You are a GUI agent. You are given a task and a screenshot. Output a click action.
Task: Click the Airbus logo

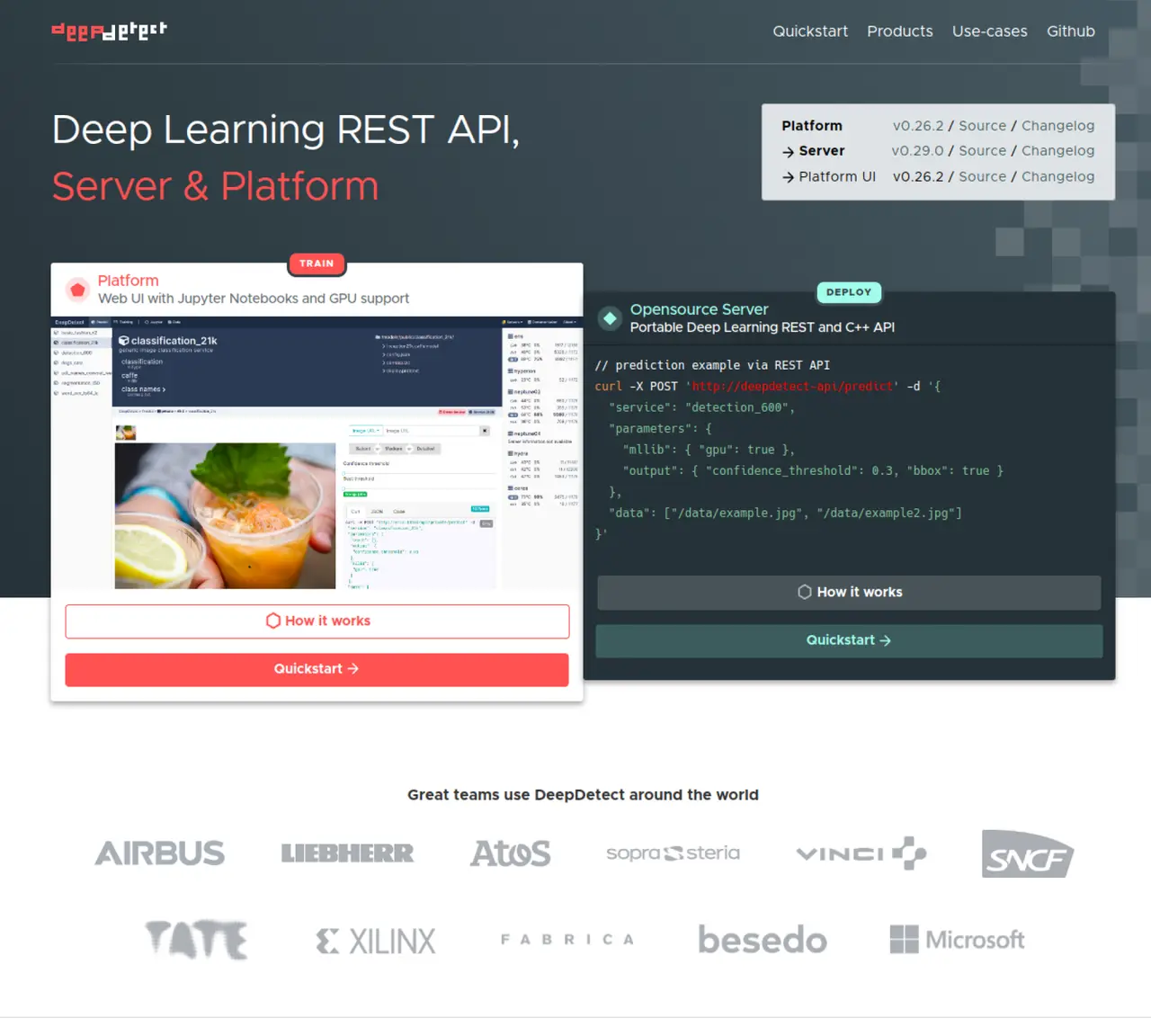160,853
